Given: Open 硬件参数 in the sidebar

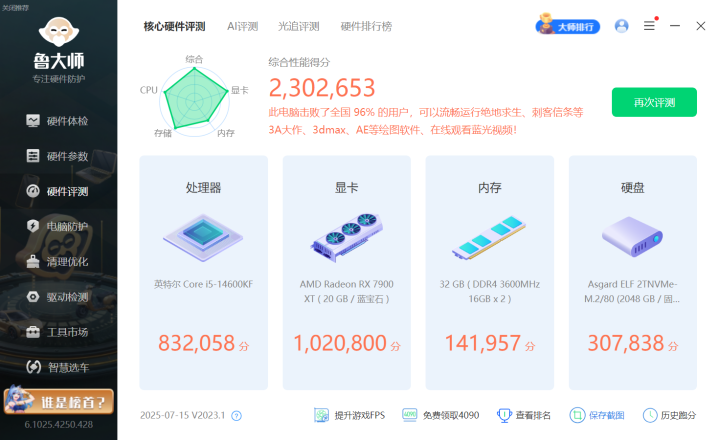Looking at the screenshot, I should point(58,156).
